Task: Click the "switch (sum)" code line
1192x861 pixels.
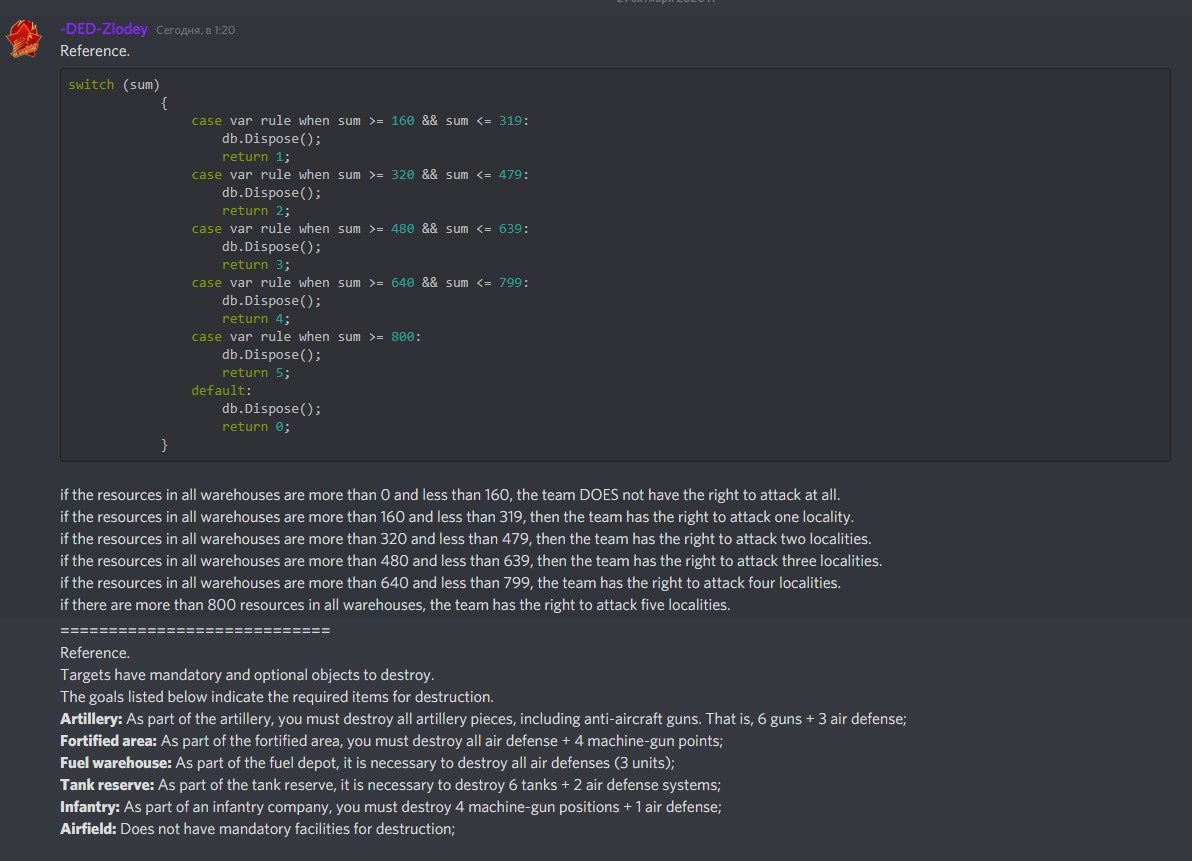Action: pos(114,85)
